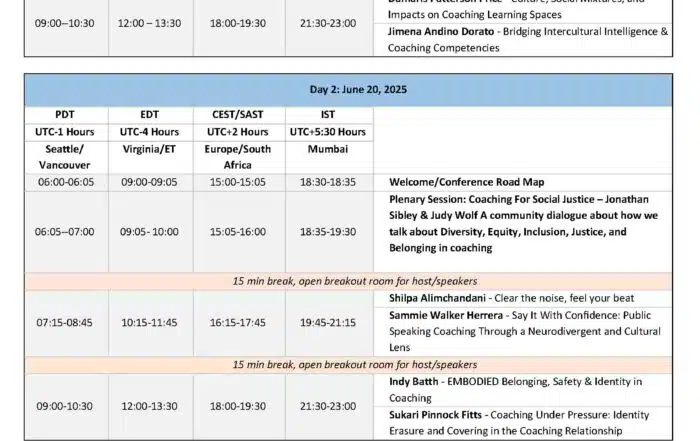This screenshot has width=700, height=441.
Task: Click the 18:35-19:30 time cell
Action: point(329,232)
